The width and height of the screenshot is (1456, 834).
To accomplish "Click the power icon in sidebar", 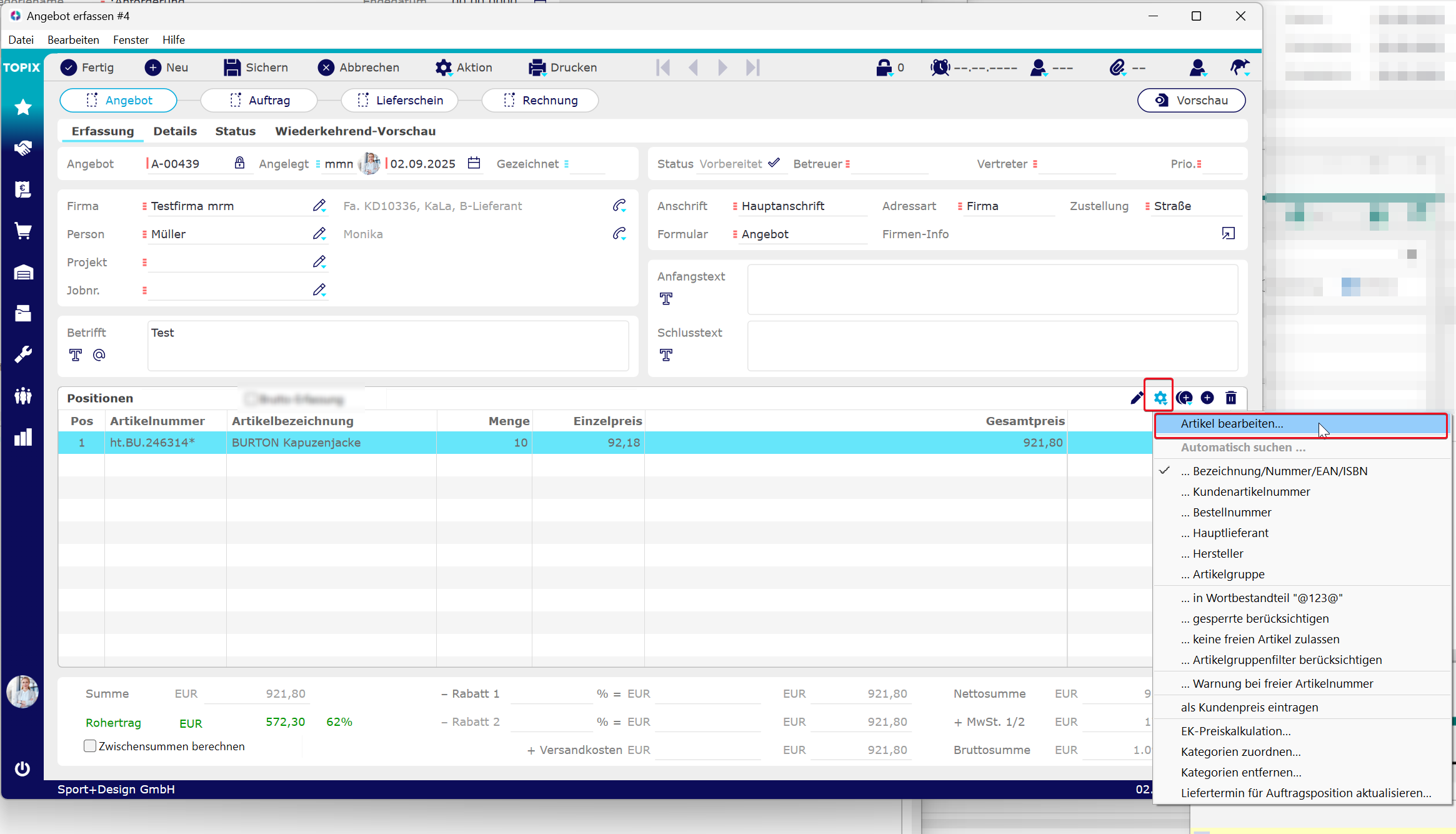I will tap(22, 768).
